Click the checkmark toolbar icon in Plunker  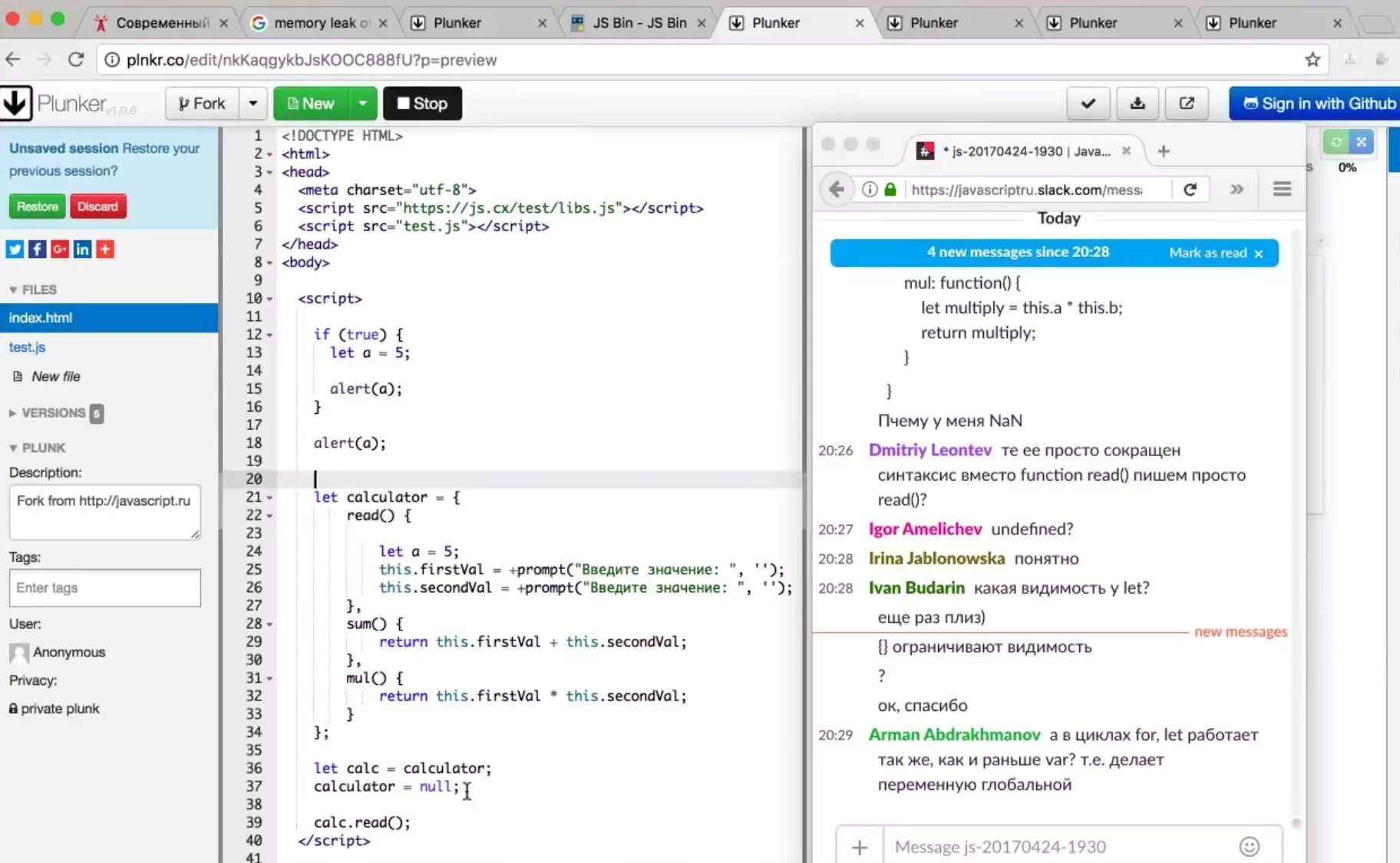click(x=1088, y=104)
